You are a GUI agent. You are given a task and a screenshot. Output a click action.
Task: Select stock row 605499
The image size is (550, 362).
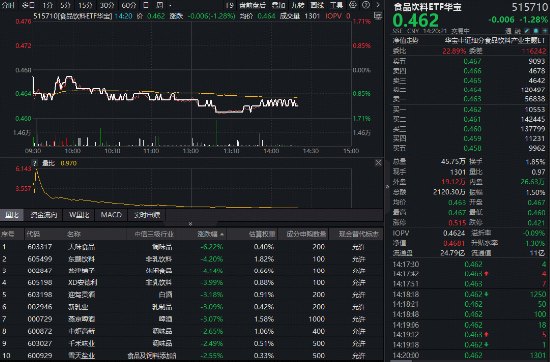pyautogui.click(x=191, y=259)
